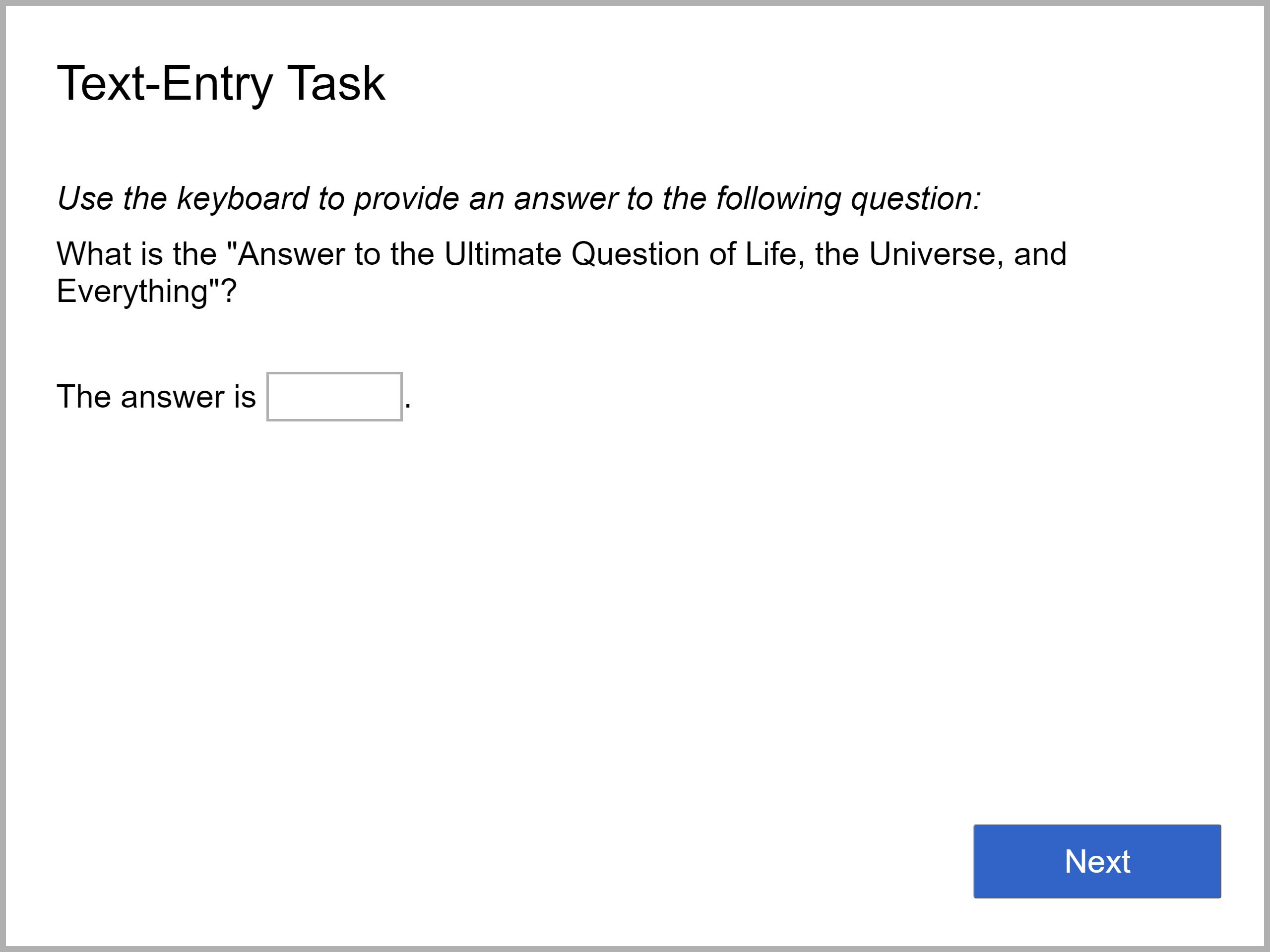This screenshot has width=1270, height=952.
Task: Click the question mark after "Everything"
Action: click(x=229, y=291)
